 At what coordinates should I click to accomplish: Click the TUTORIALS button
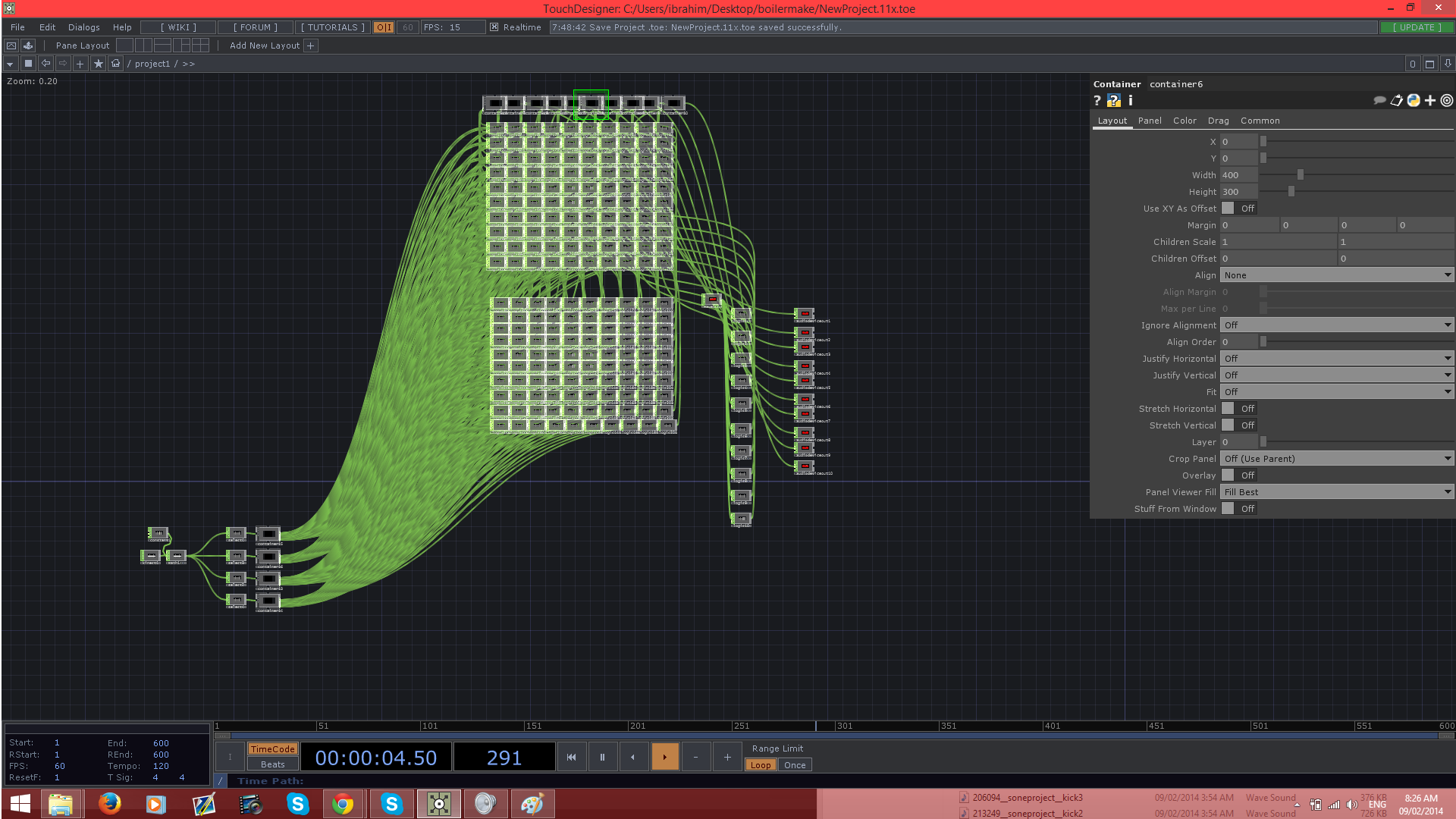click(332, 27)
